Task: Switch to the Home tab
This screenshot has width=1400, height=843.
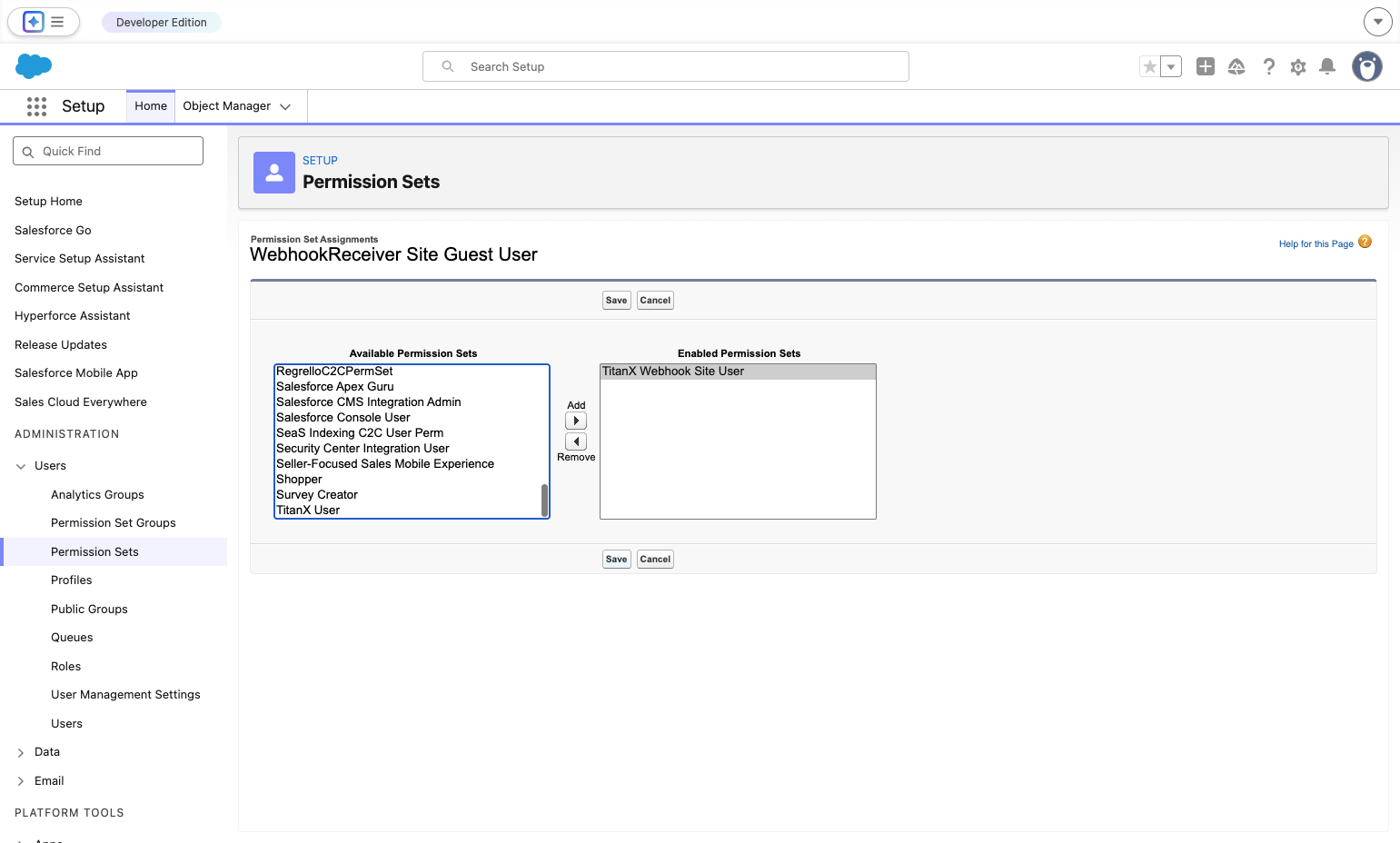Action: 151,106
